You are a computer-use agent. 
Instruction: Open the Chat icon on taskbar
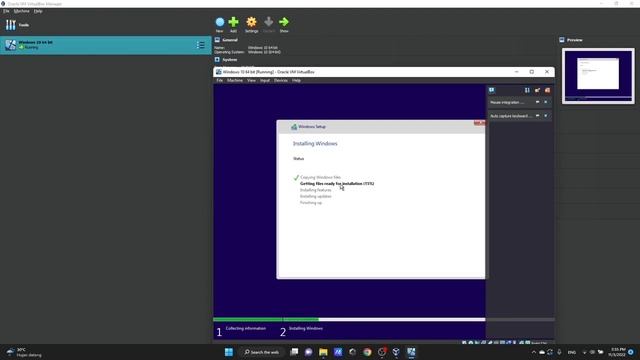[309, 352]
